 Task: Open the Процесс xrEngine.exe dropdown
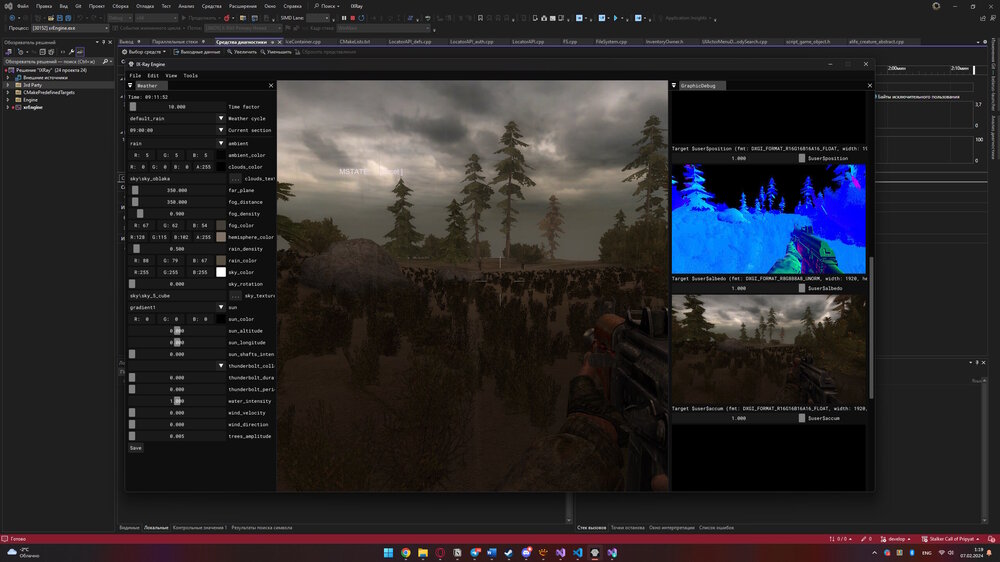(x=70, y=28)
